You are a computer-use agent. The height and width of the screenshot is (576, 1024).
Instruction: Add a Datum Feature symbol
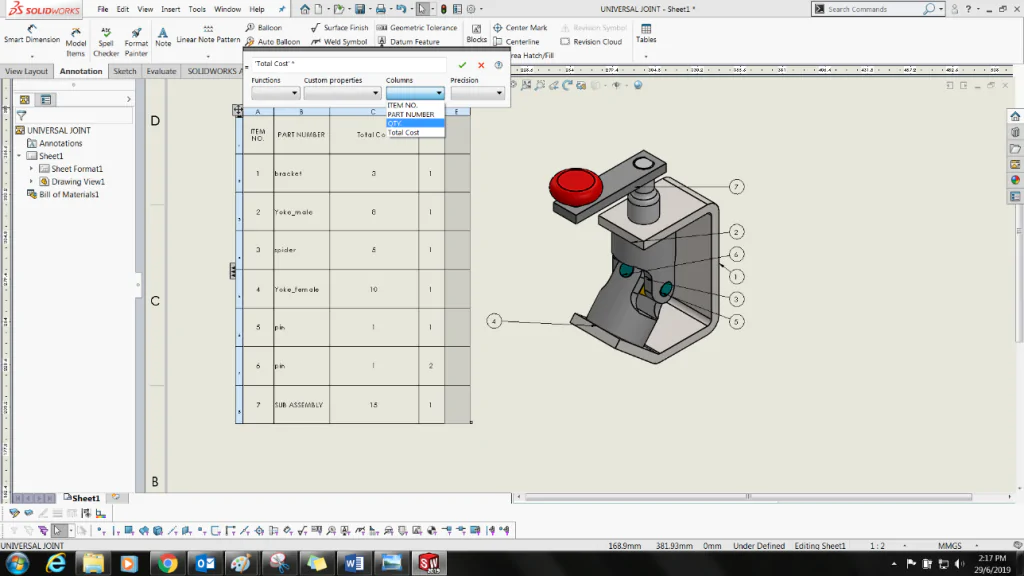coord(408,41)
